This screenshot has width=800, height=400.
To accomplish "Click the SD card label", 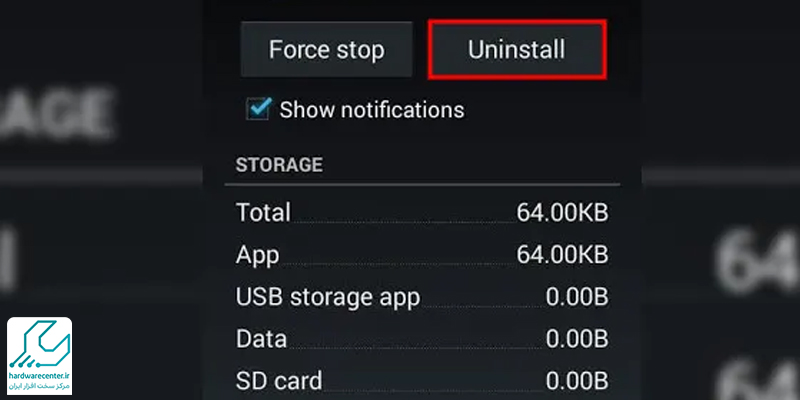I will [x=279, y=380].
